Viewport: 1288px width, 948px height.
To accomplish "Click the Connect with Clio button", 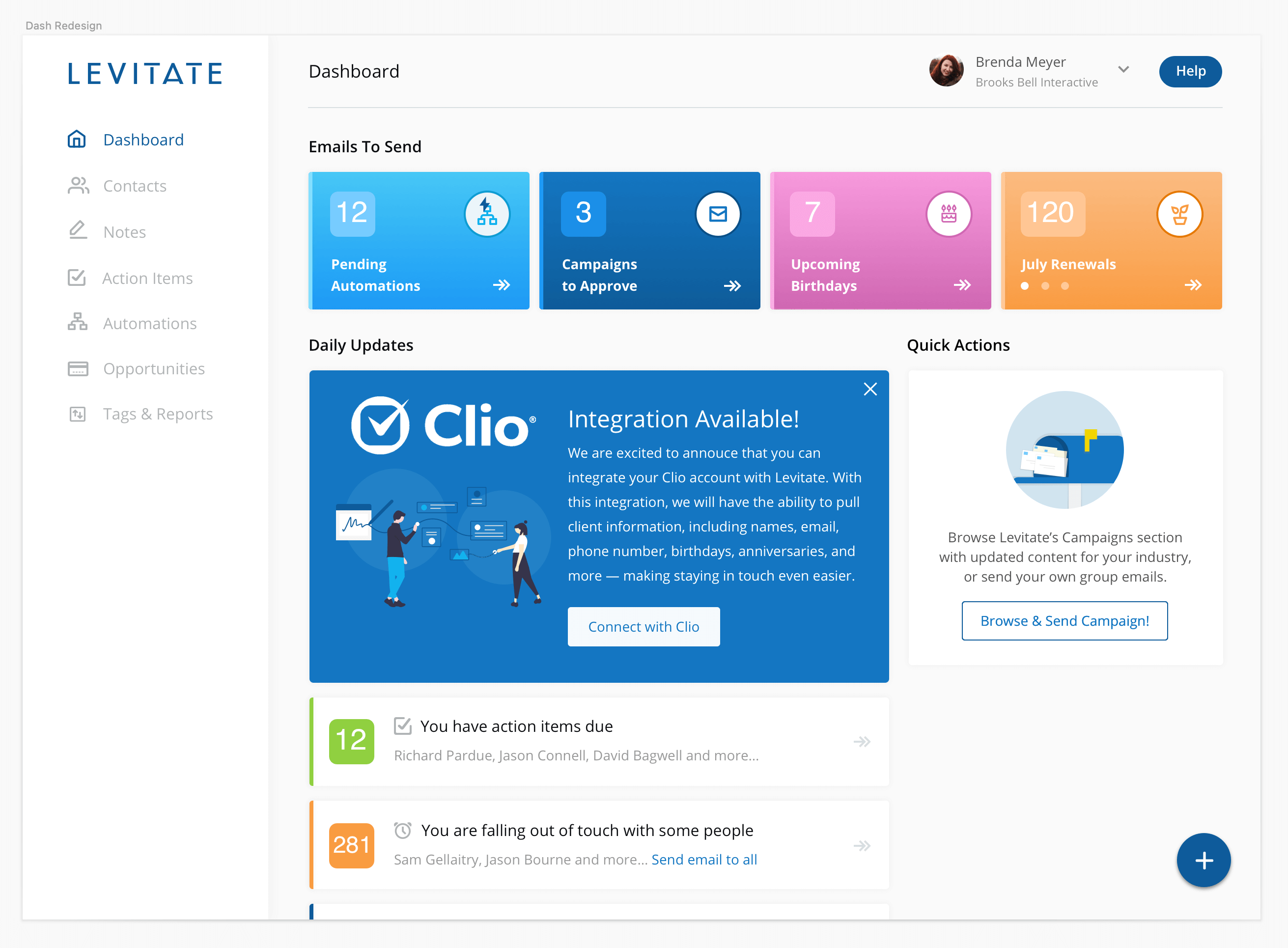I will 644,627.
